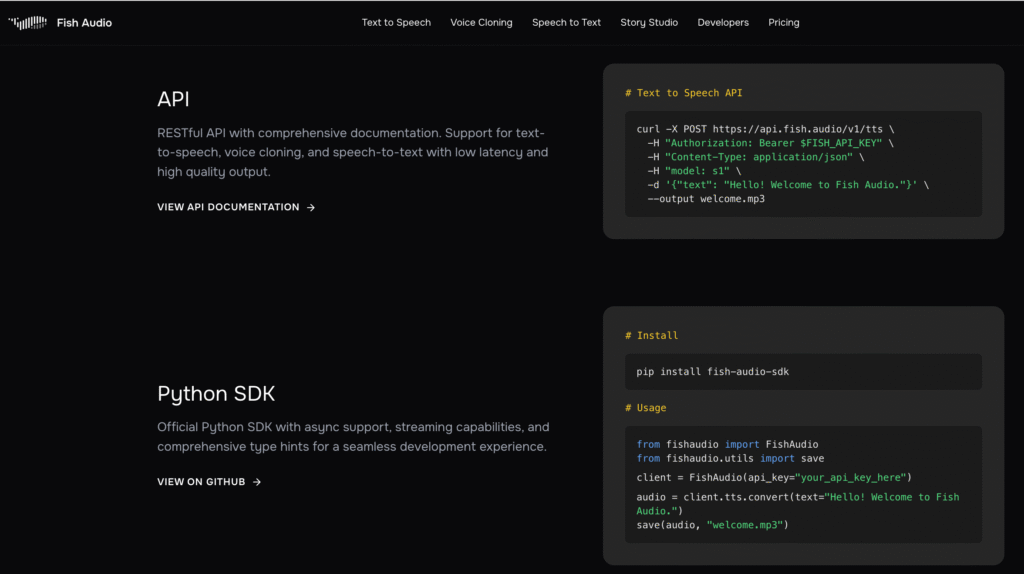The height and width of the screenshot is (574, 1024).
Task: Click the Official Python SDK description paragraph
Action: (x=353, y=437)
